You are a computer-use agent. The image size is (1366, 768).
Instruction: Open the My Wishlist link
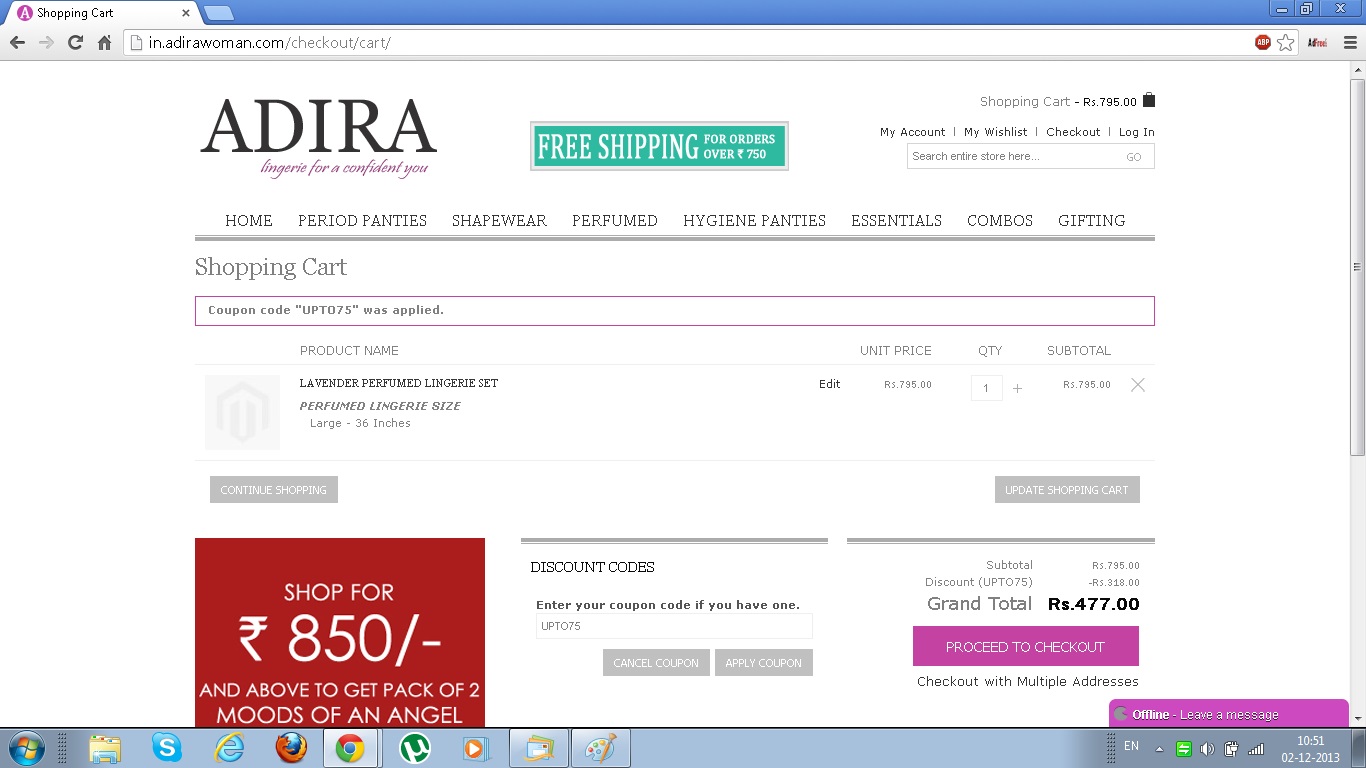point(995,132)
